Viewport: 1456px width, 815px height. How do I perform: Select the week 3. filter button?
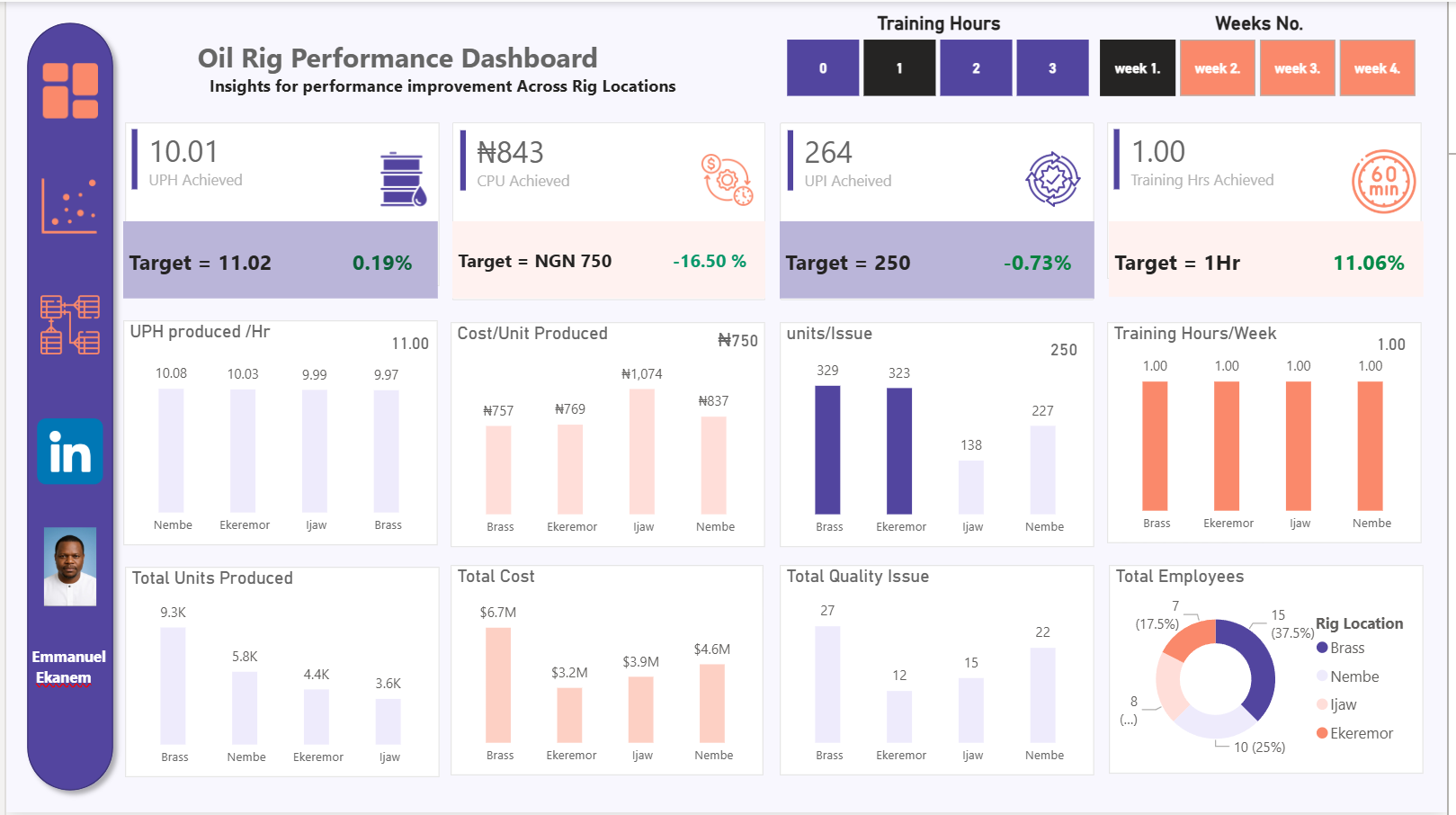[x=1297, y=67]
